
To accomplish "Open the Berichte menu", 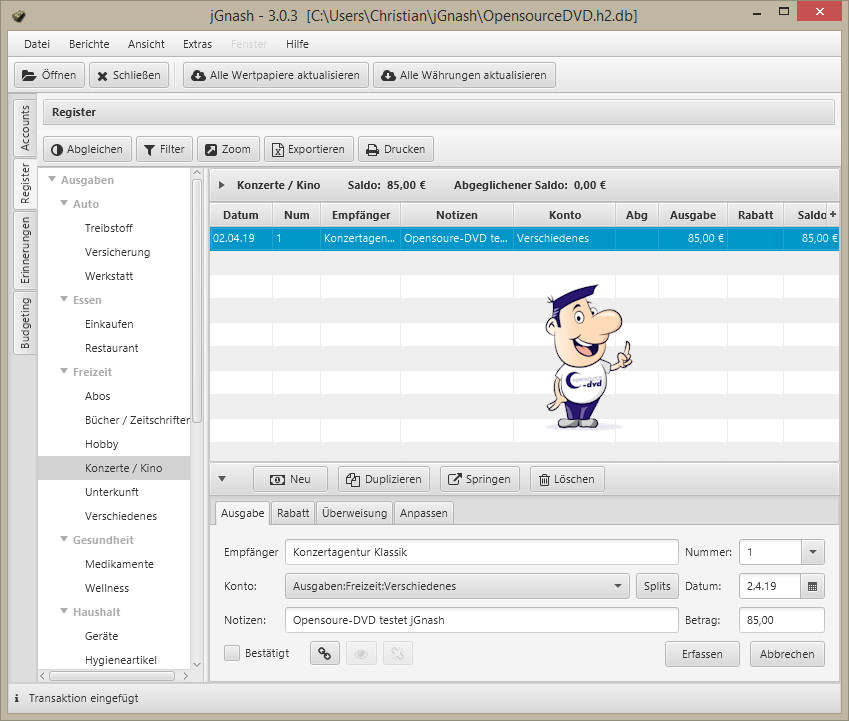I will [x=89, y=44].
